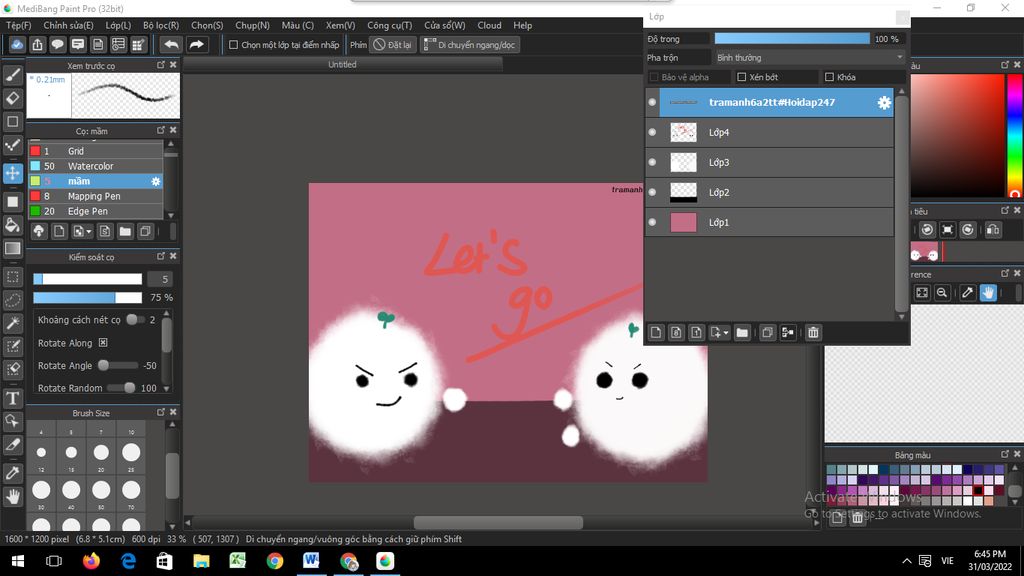Screen dimensions: 1024x576
Task: Click the 'Đặt lại' reset button
Action: coord(392,45)
